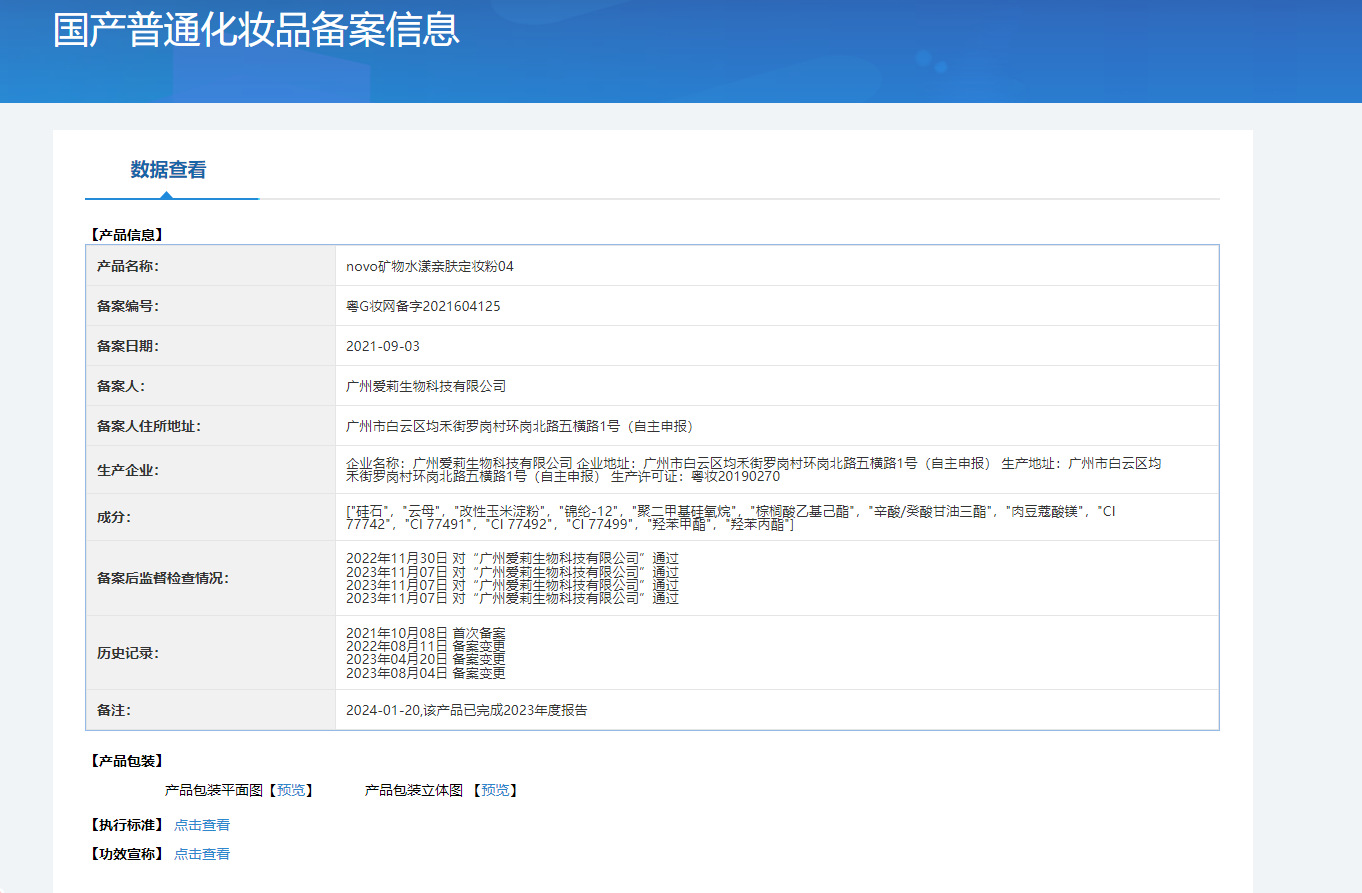Select the 2022年11月30日 inspection entry
The width and height of the screenshot is (1362, 893).
click(512, 558)
